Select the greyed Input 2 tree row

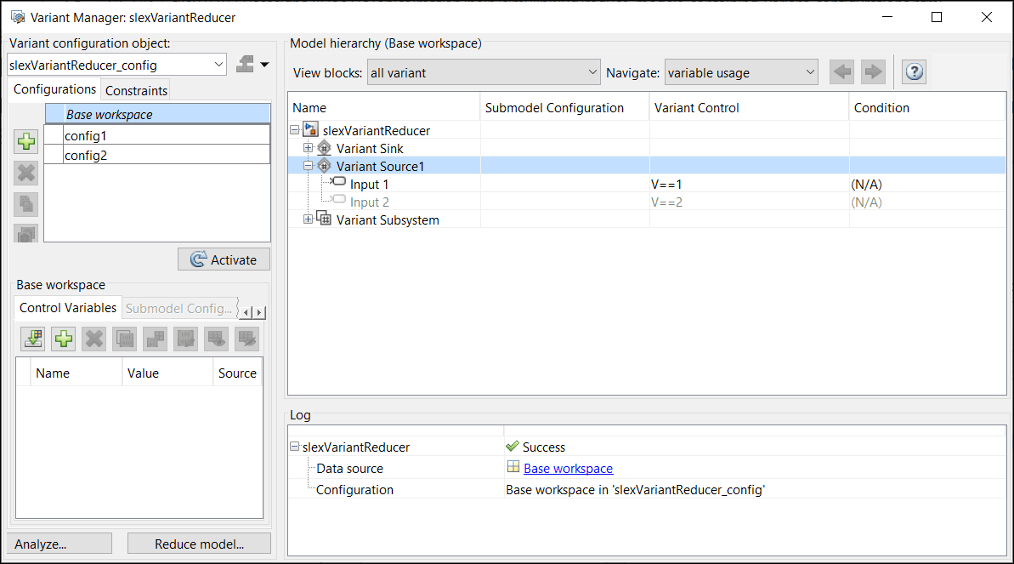[x=647, y=202]
